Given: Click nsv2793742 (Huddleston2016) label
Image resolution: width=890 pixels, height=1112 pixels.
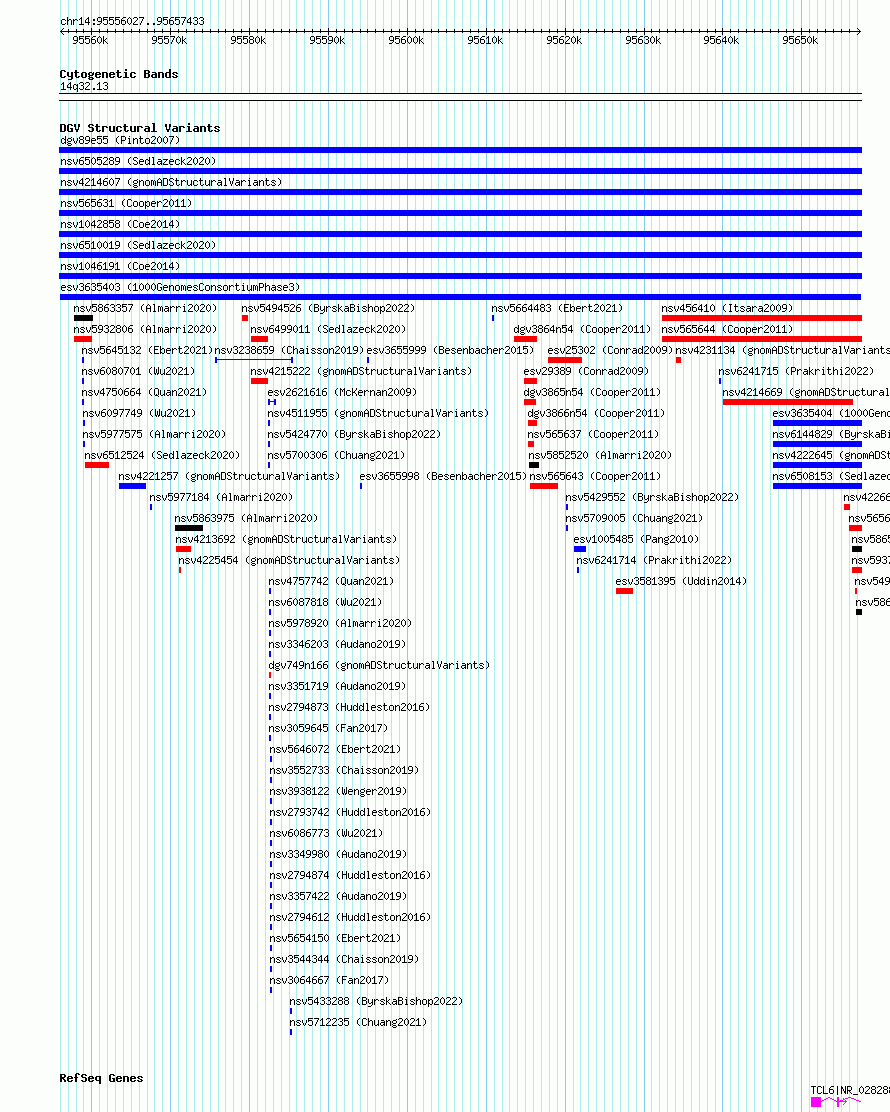Looking at the screenshot, I should pyautogui.click(x=350, y=813).
